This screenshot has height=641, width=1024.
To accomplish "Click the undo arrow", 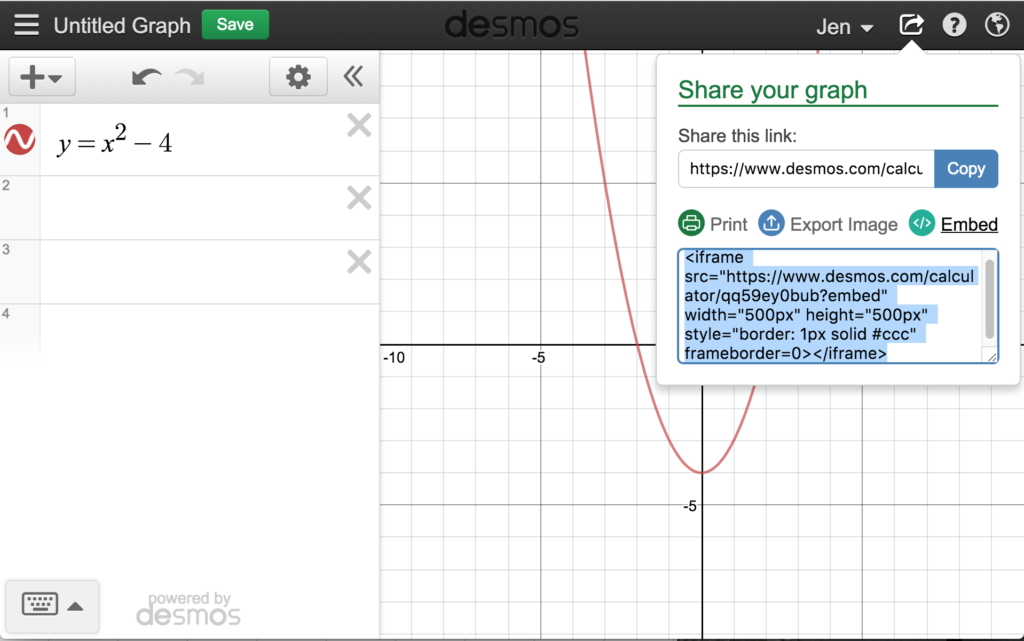I will tap(146, 77).
